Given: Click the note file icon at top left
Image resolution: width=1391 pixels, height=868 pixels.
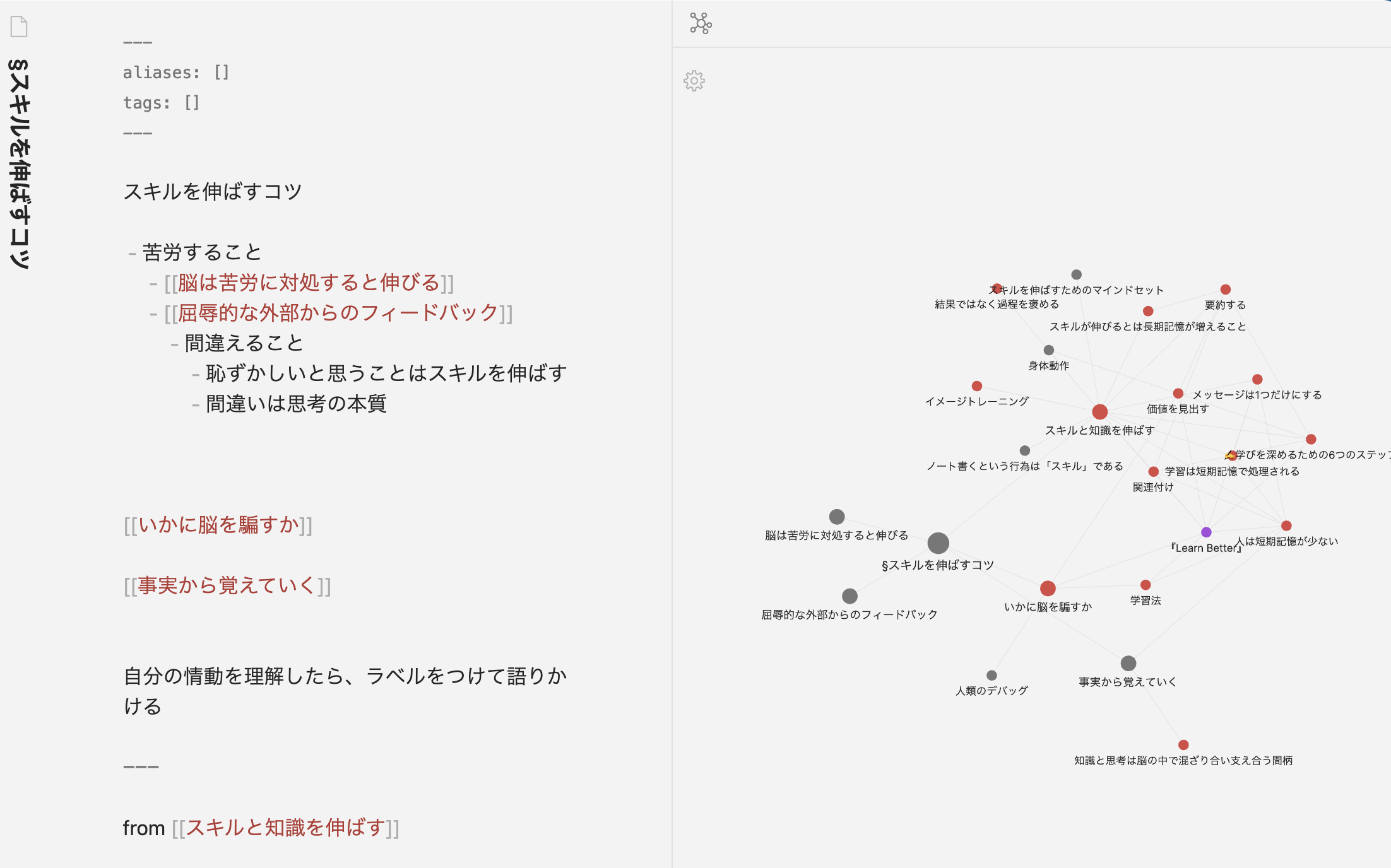Looking at the screenshot, I should coord(19,26).
